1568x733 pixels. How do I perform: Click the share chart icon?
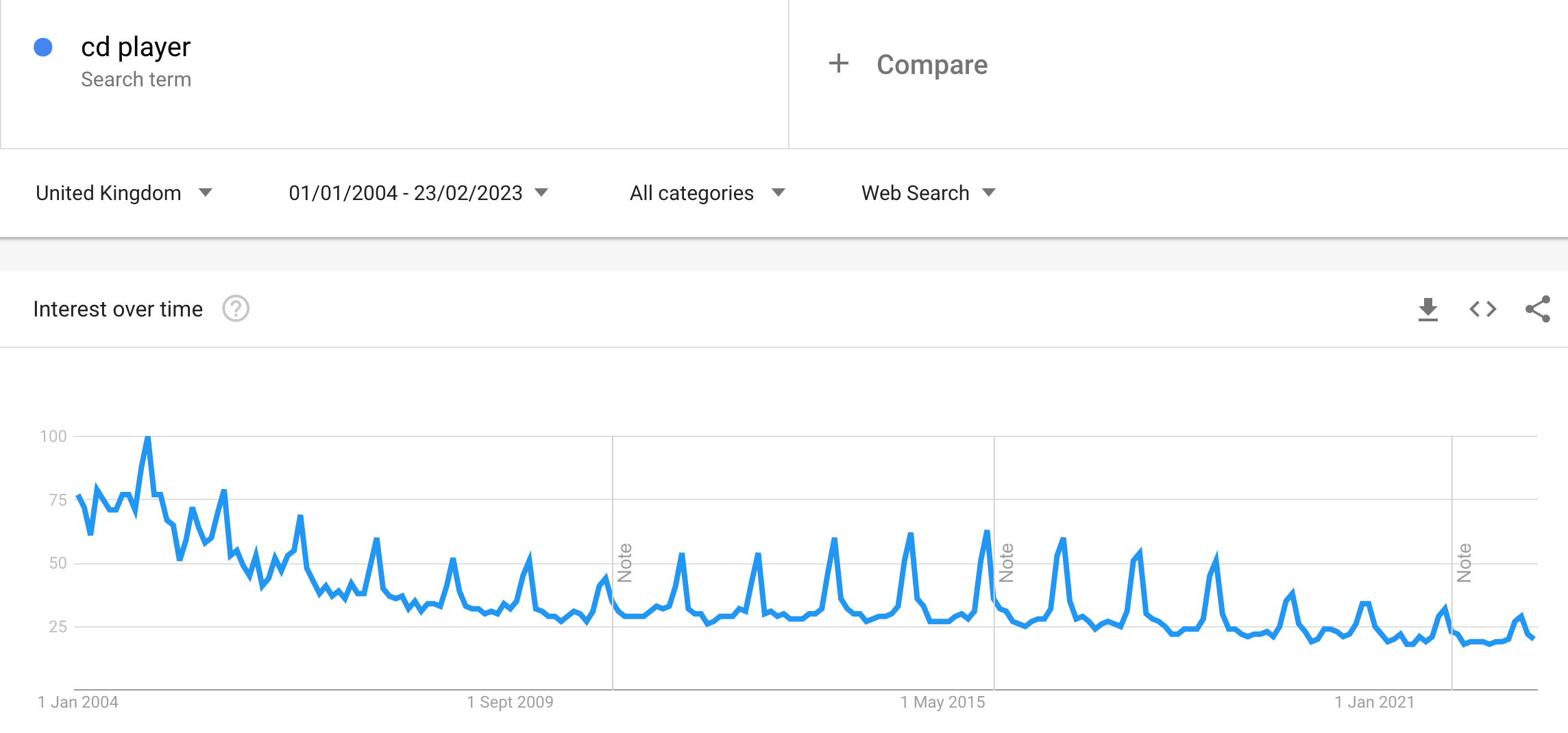tap(1537, 310)
